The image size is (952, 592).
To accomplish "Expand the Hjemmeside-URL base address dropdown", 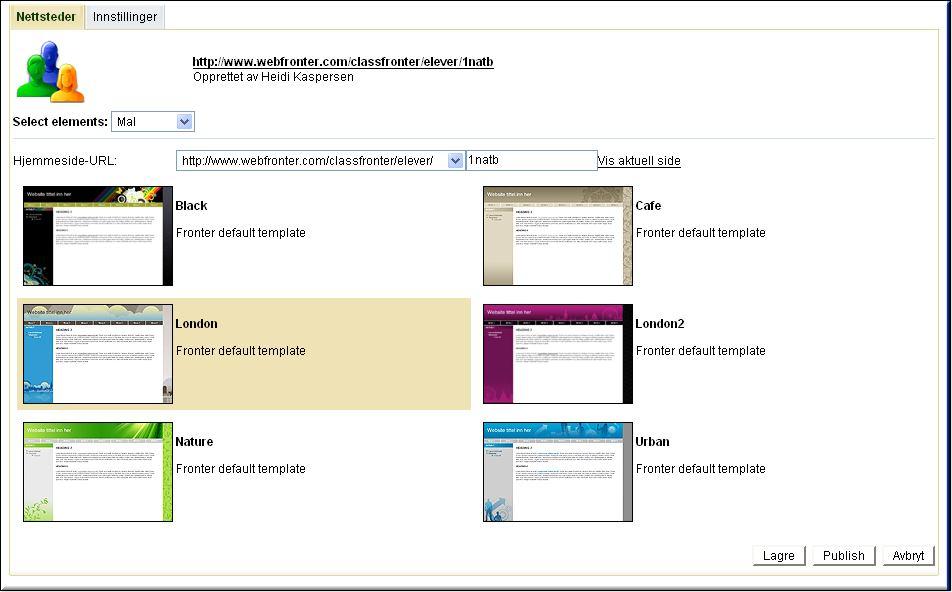I will tap(321, 161).
